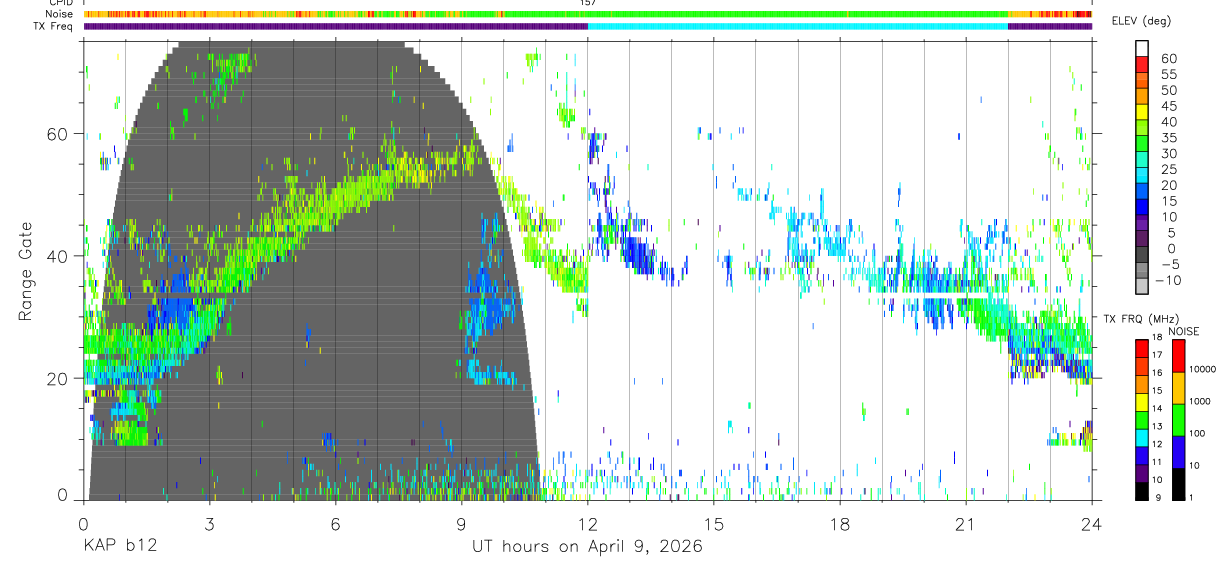1228x567 pixels.
Task: Click the '24' UT hour axis tick
Action: click(1092, 524)
